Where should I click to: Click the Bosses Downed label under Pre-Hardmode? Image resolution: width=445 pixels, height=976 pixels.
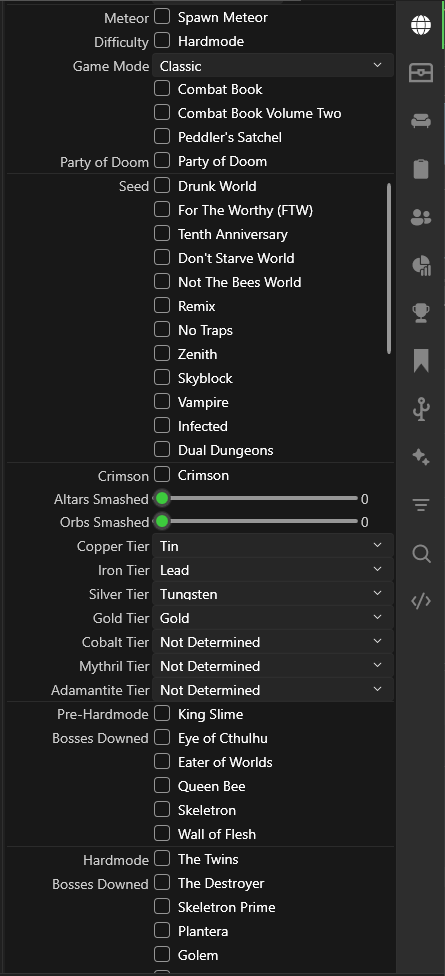[x=100, y=738]
